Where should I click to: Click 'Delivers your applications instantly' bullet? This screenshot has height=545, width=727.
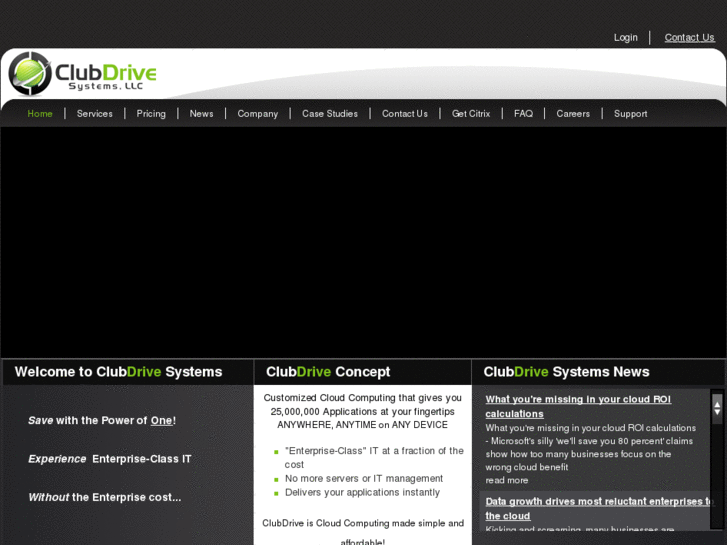pyautogui.click(x=362, y=493)
